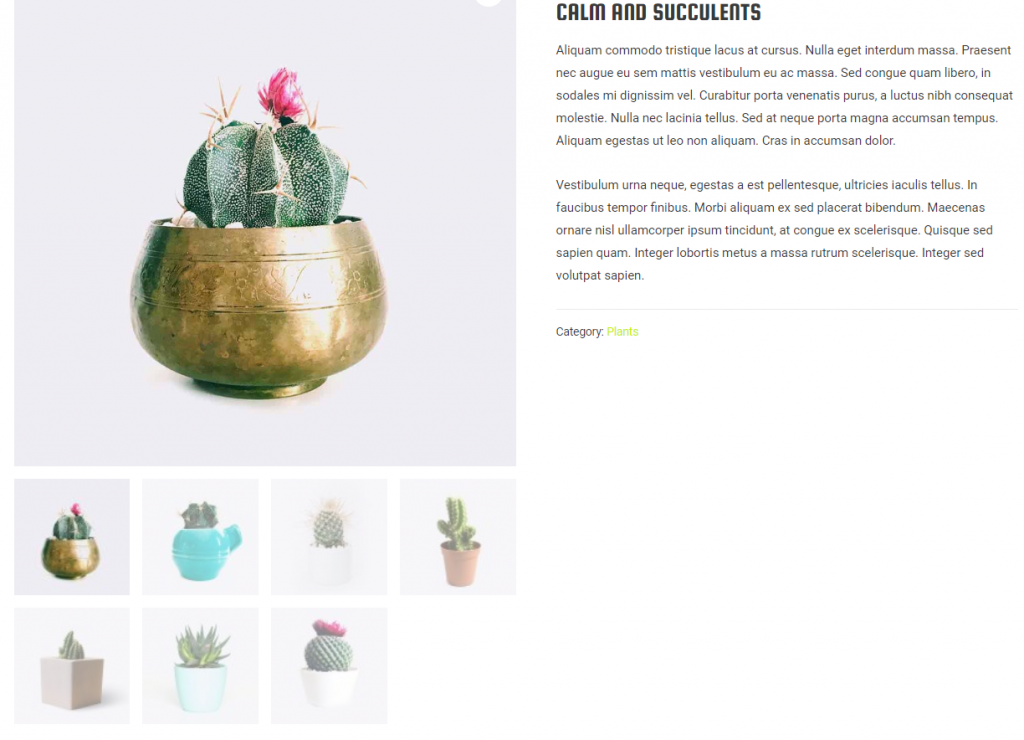Select the terracotta pot cactus thumbnail
The image size is (1024, 740).
458,537
